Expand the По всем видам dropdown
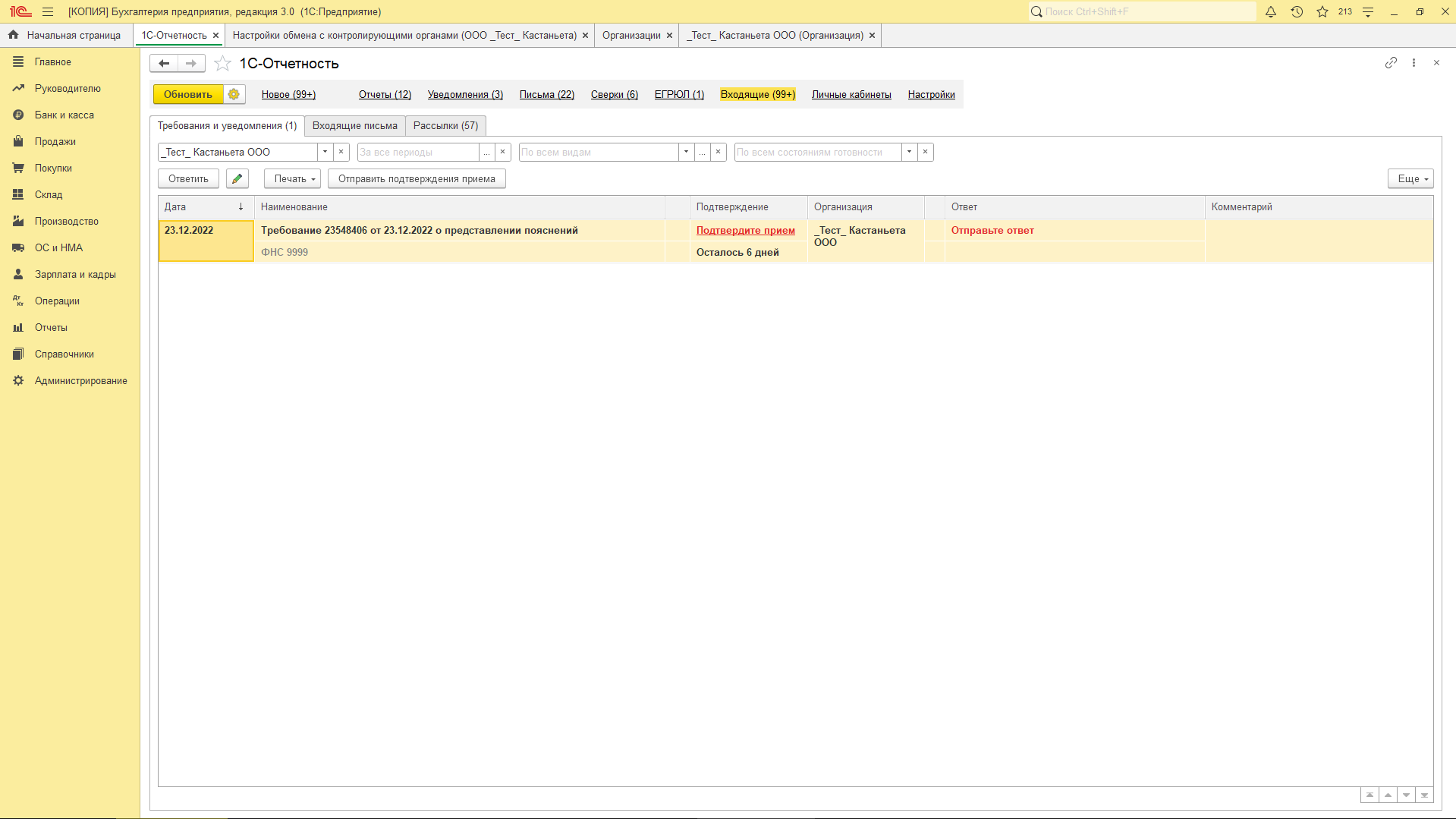Viewport: 1456px width, 819px height. point(686,152)
